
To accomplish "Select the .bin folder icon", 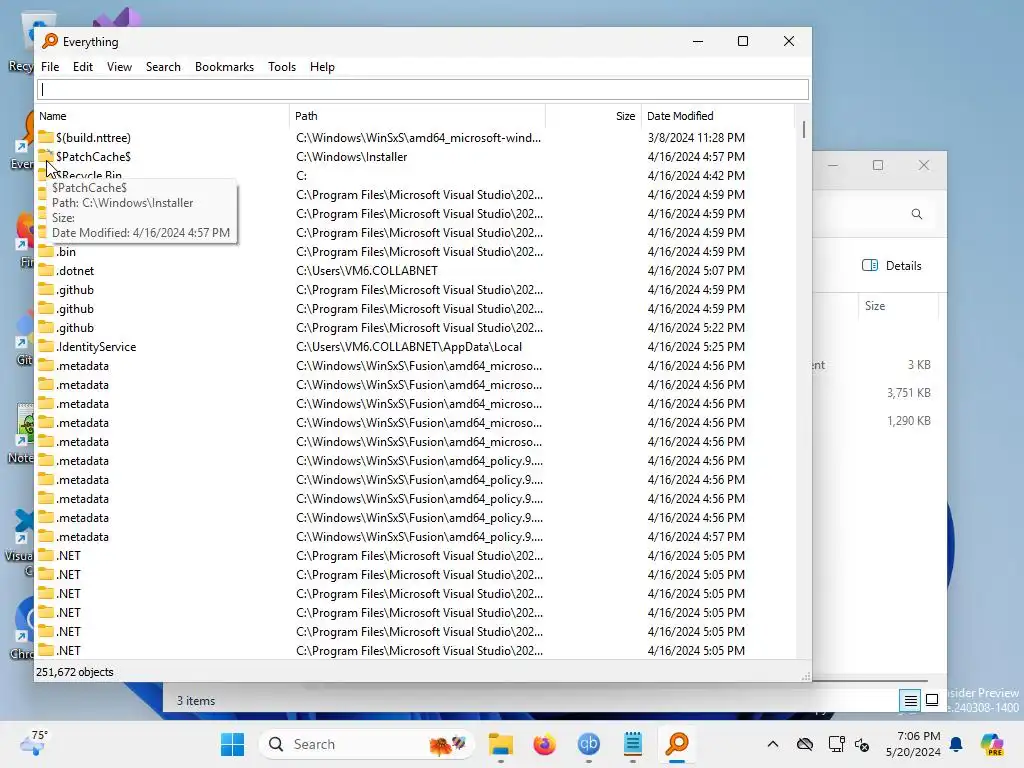I will point(46,251).
